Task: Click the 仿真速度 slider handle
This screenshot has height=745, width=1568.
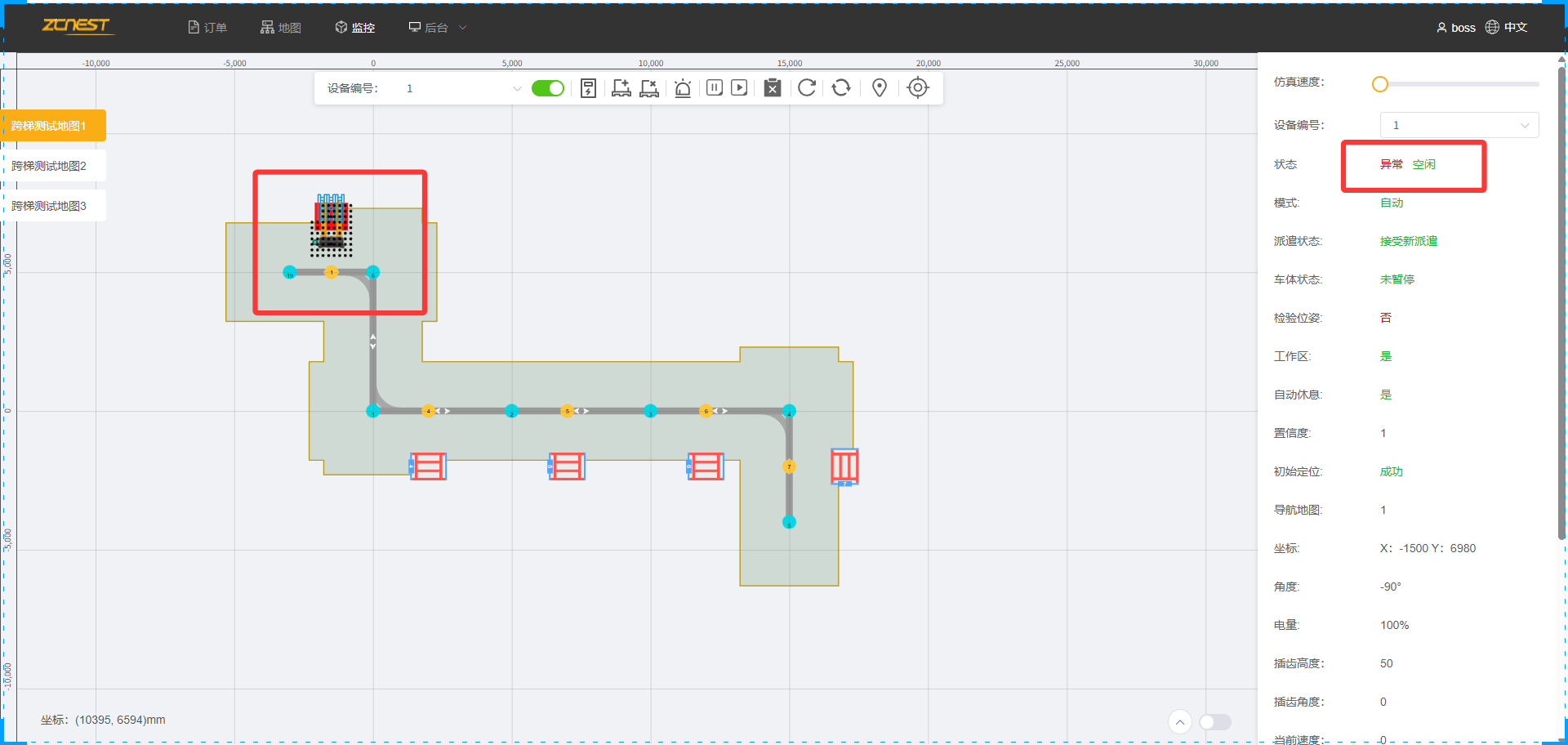Action: pos(1380,84)
